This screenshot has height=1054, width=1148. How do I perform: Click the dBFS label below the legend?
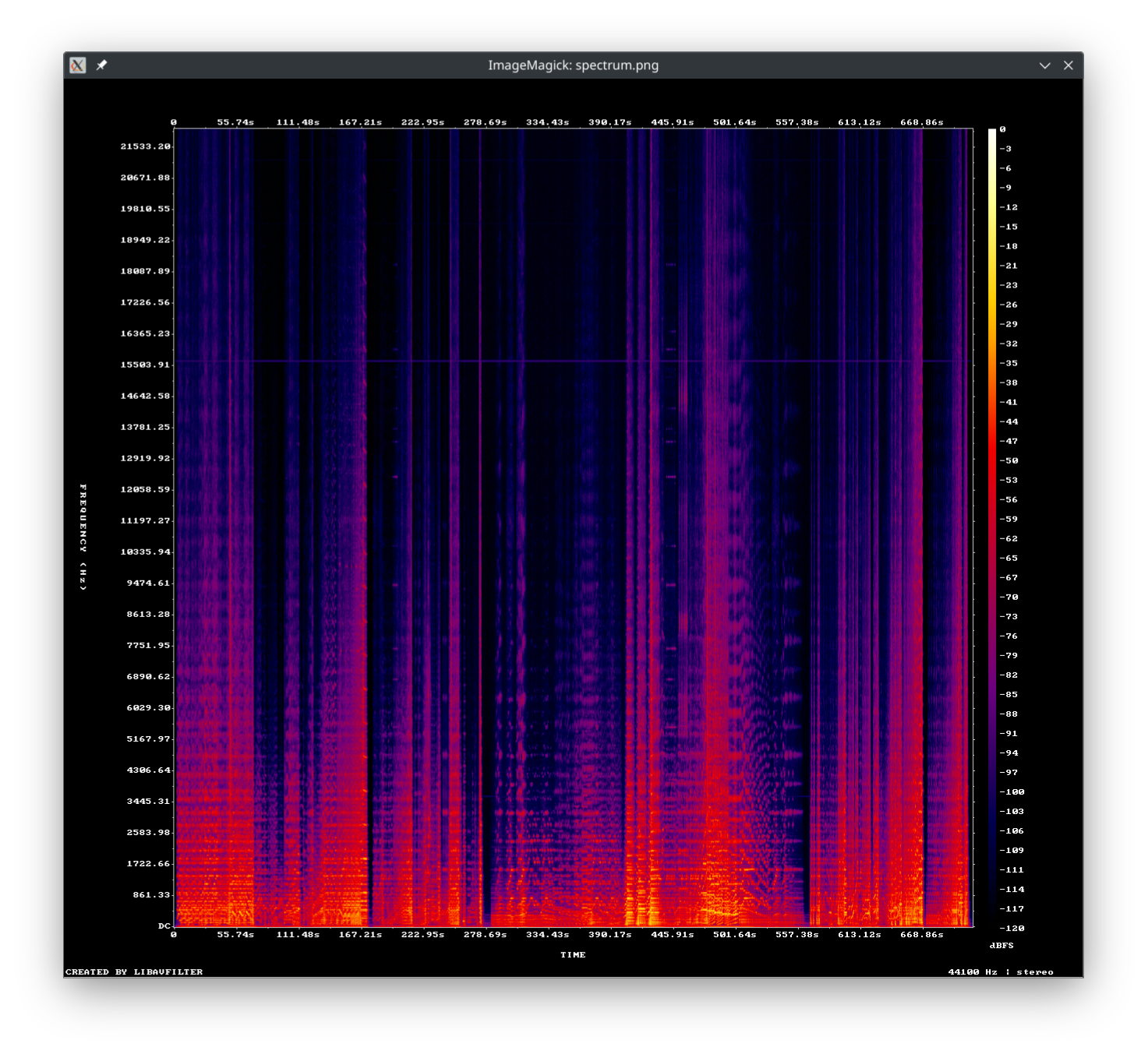pyautogui.click(x=1002, y=944)
